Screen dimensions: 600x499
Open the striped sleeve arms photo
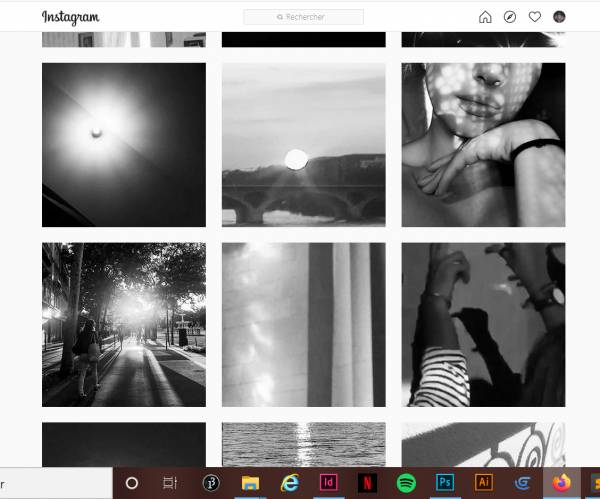(483, 324)
